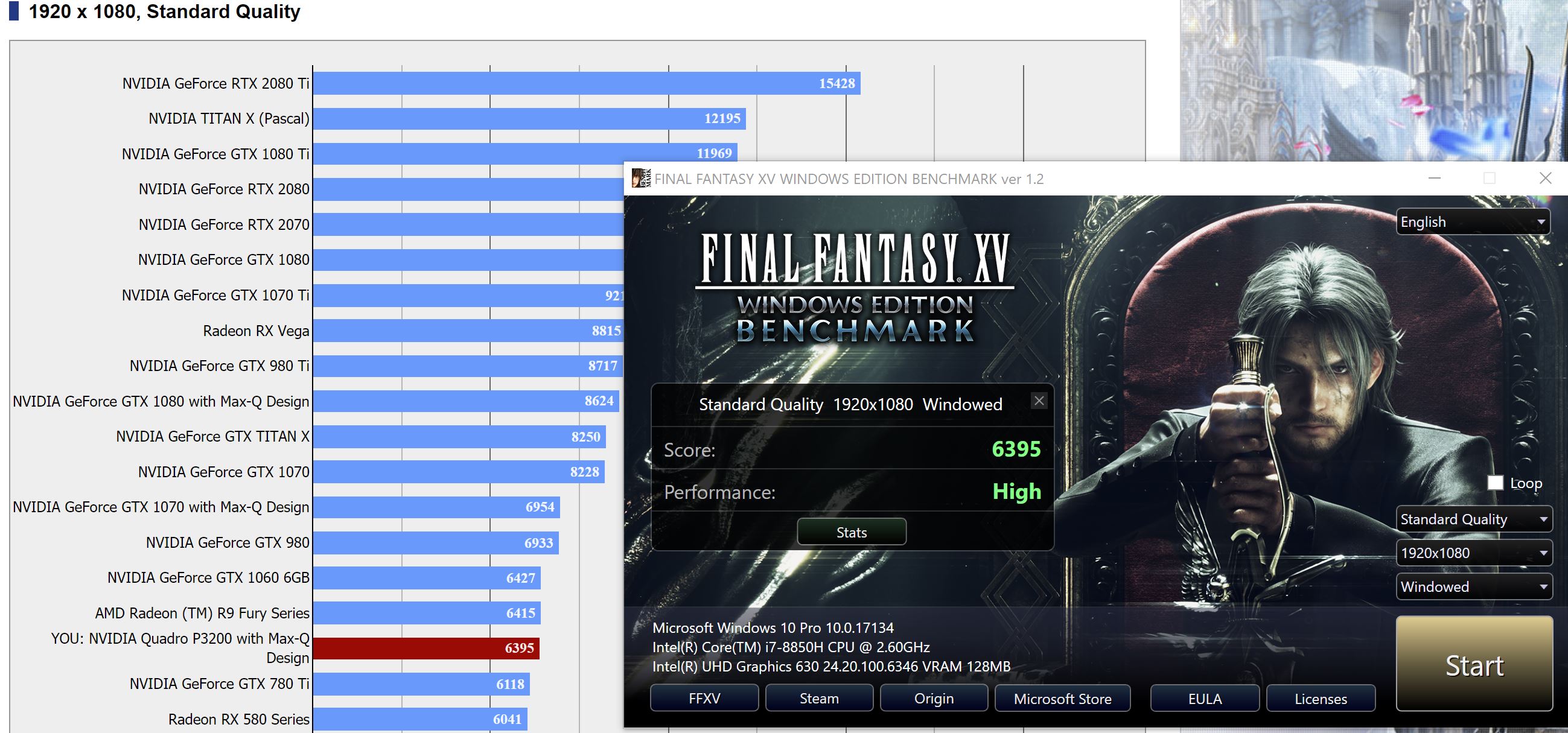Click the benchmark app icon in title bar
1568x733 pixels.
pyautogui.click(x=641, y=178)
